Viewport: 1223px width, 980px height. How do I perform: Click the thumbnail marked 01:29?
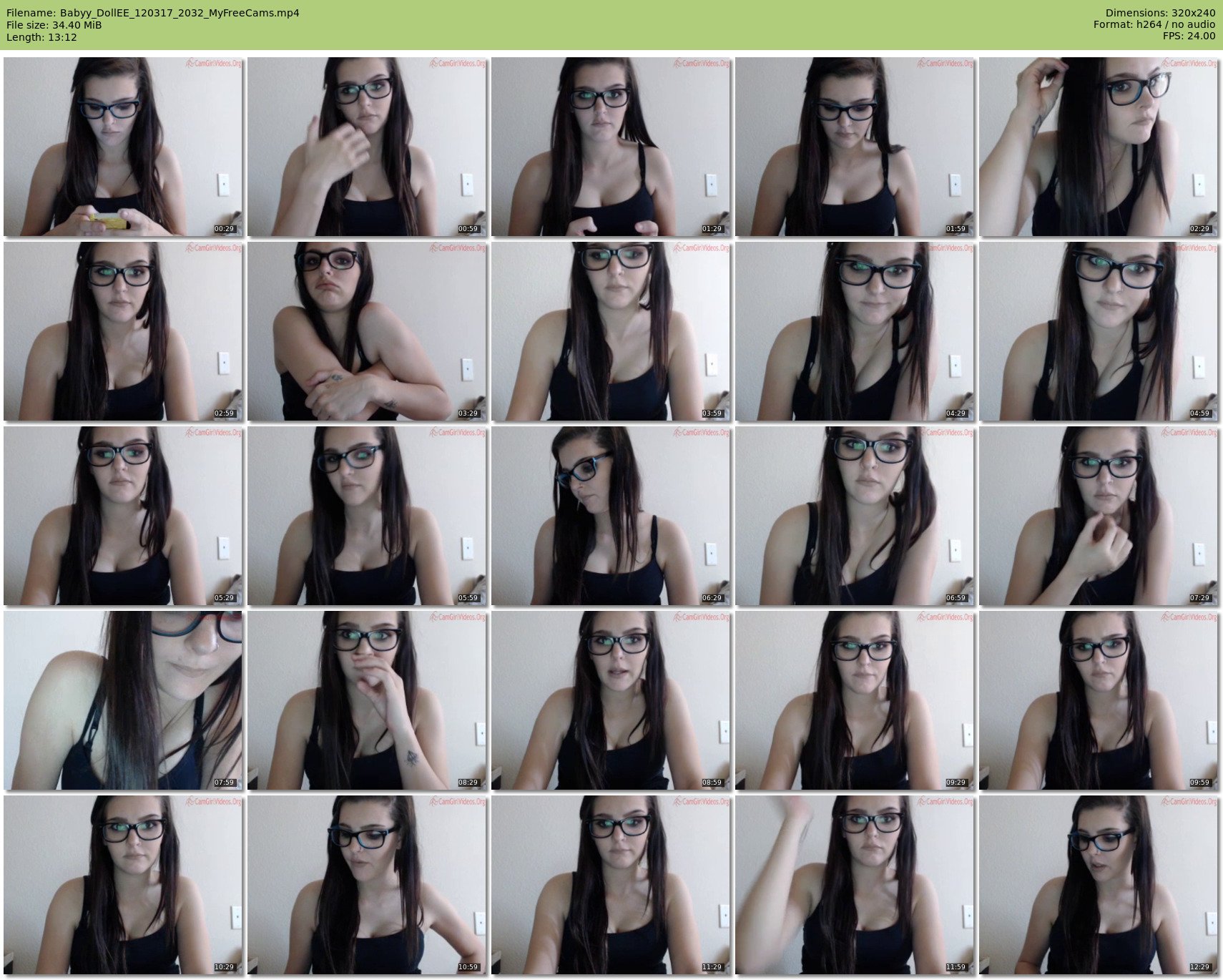coord(611,147)
